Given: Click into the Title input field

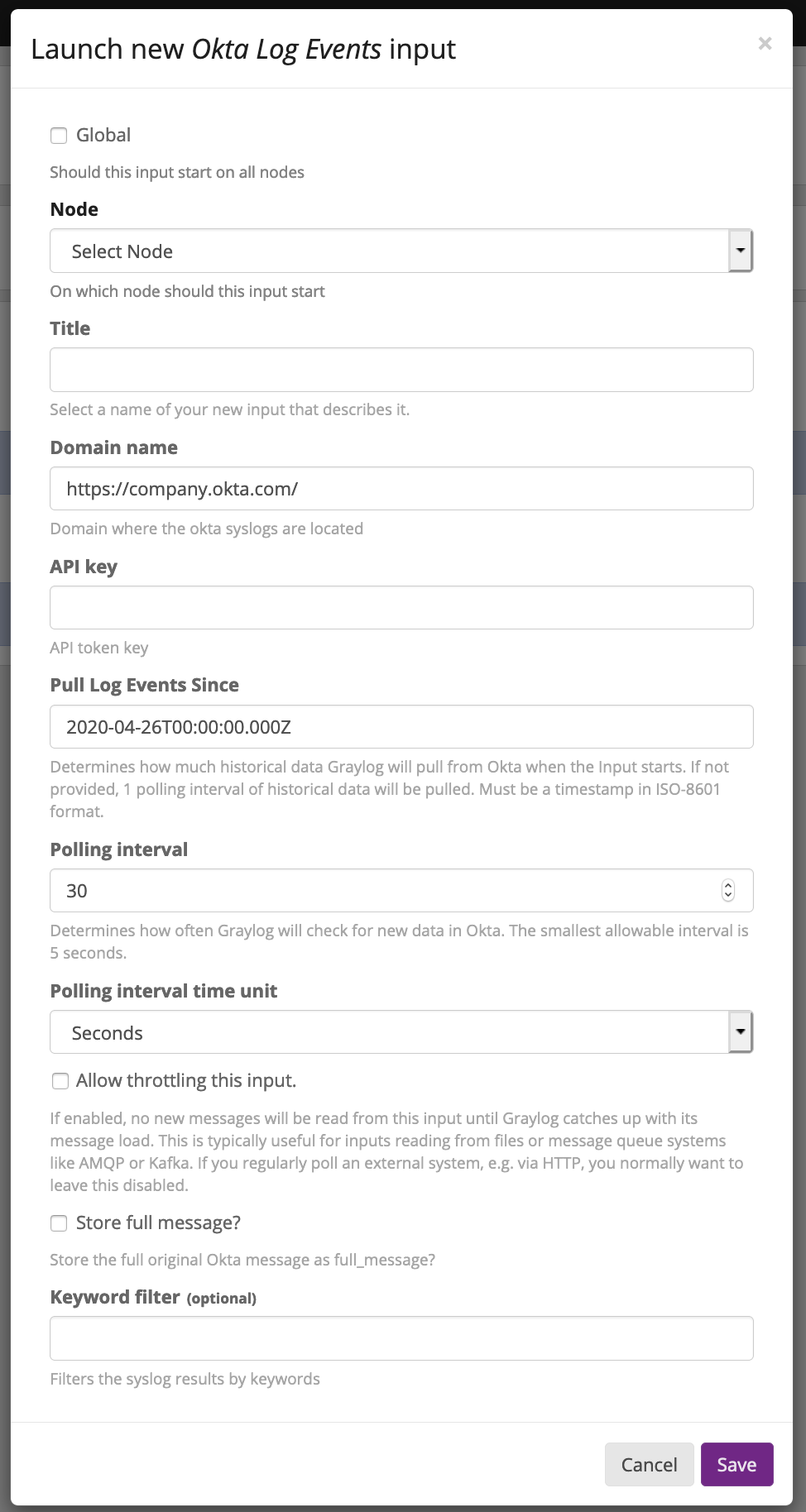Looking at the screenshot, I should pyautogui.click(x=401, y=370).
